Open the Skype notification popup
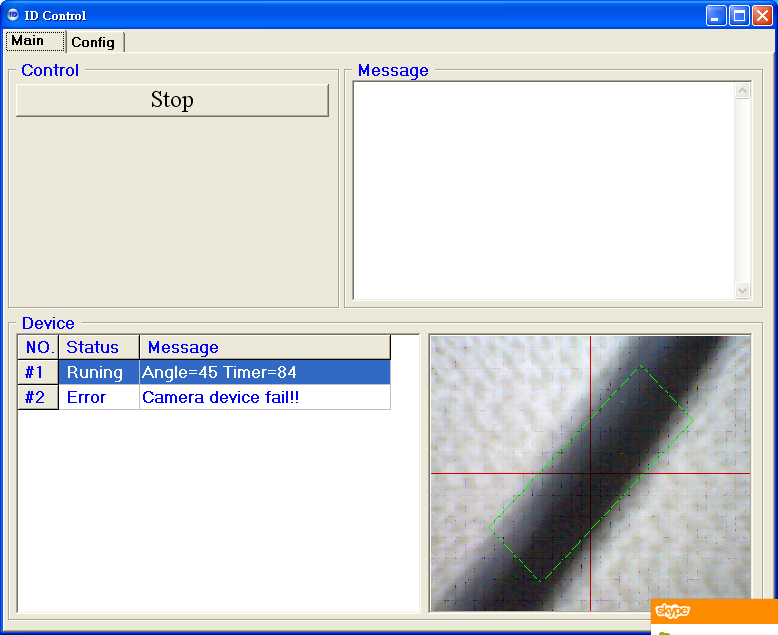This screenshot has width=778, height=635. (x=714, y=617)
